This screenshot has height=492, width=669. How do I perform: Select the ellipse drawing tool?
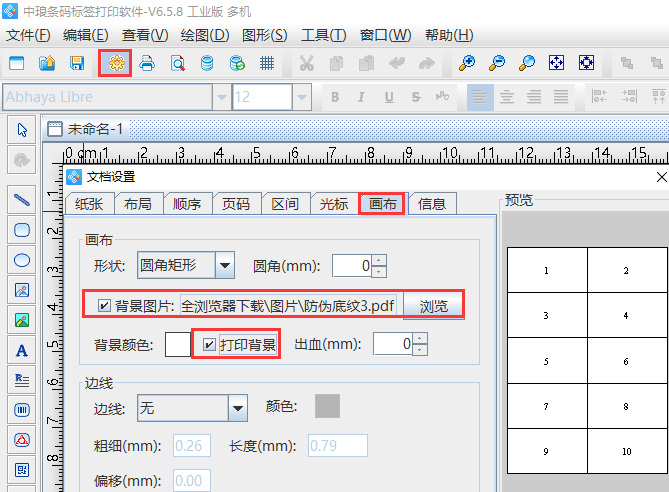pyautogui.click(x=22, y=260)
